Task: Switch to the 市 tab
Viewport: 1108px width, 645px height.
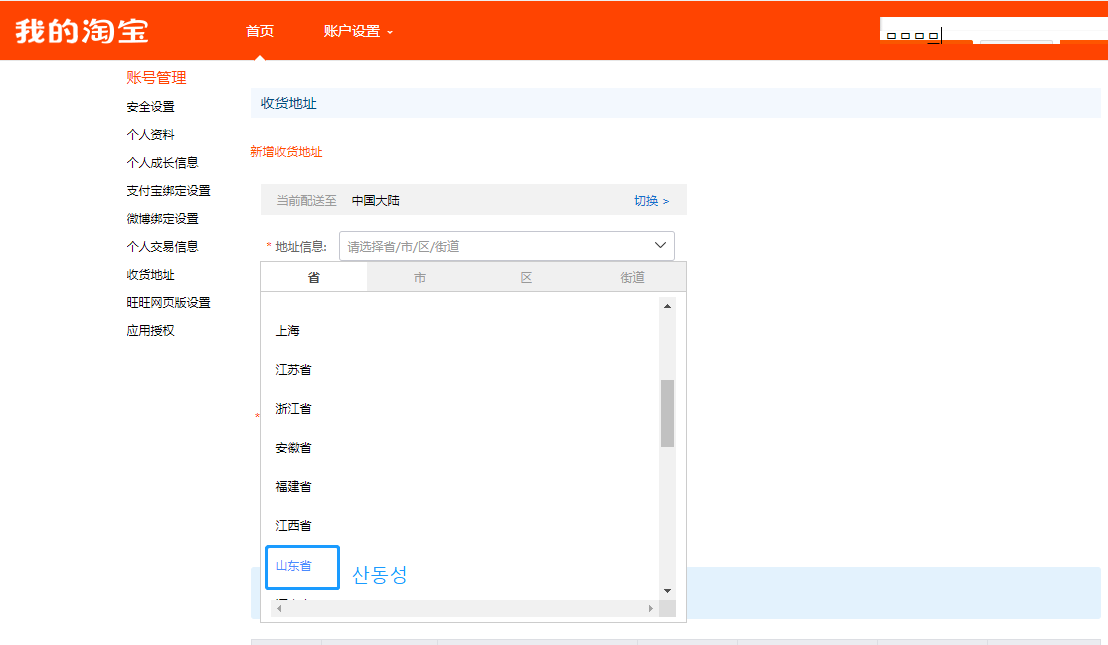Action: pos(420,278)
